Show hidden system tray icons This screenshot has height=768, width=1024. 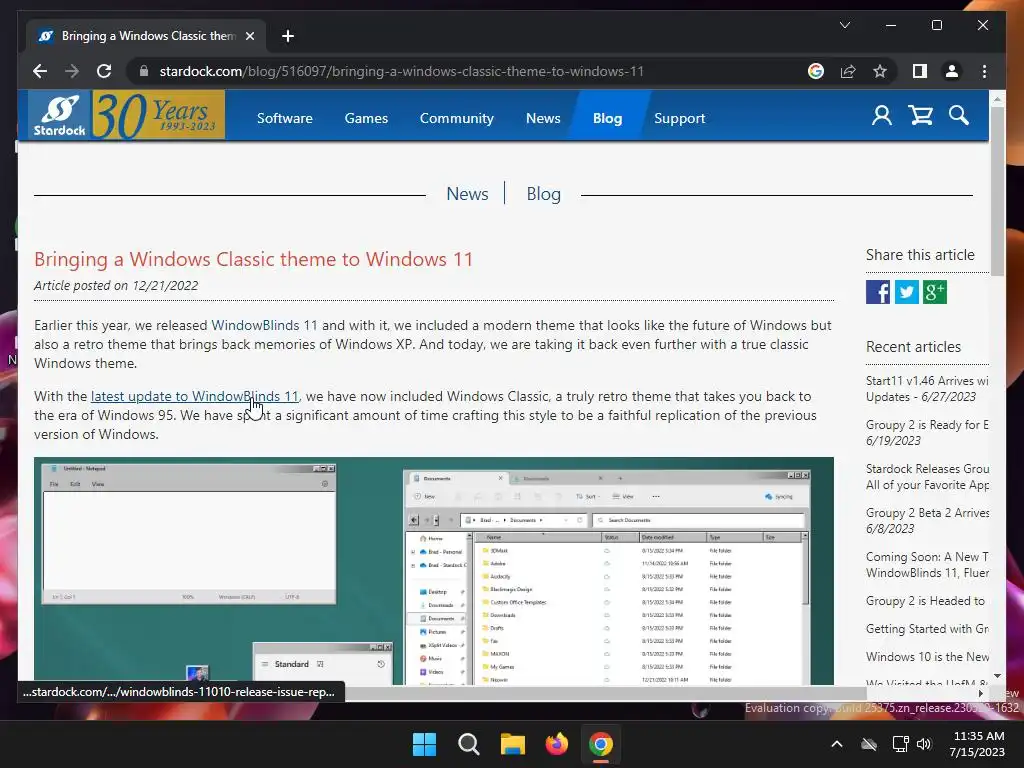point(837,744)
